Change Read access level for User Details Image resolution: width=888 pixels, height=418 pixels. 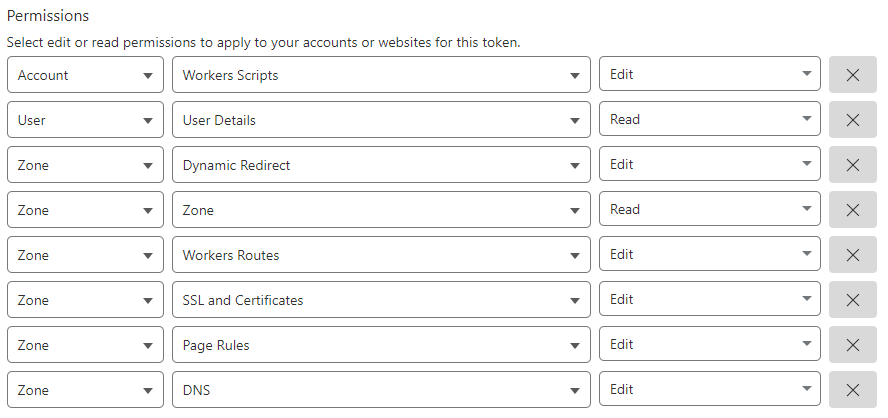point(709,120)
